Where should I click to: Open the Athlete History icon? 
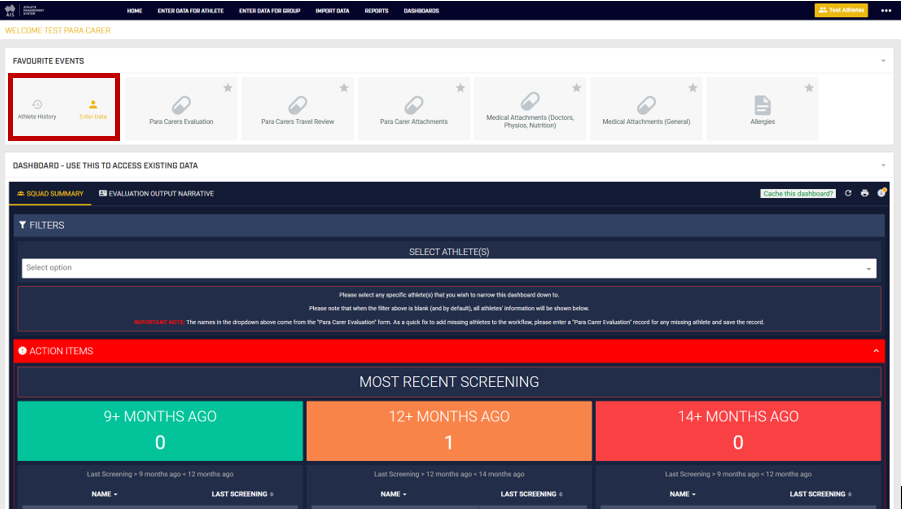tap(37, 105)
